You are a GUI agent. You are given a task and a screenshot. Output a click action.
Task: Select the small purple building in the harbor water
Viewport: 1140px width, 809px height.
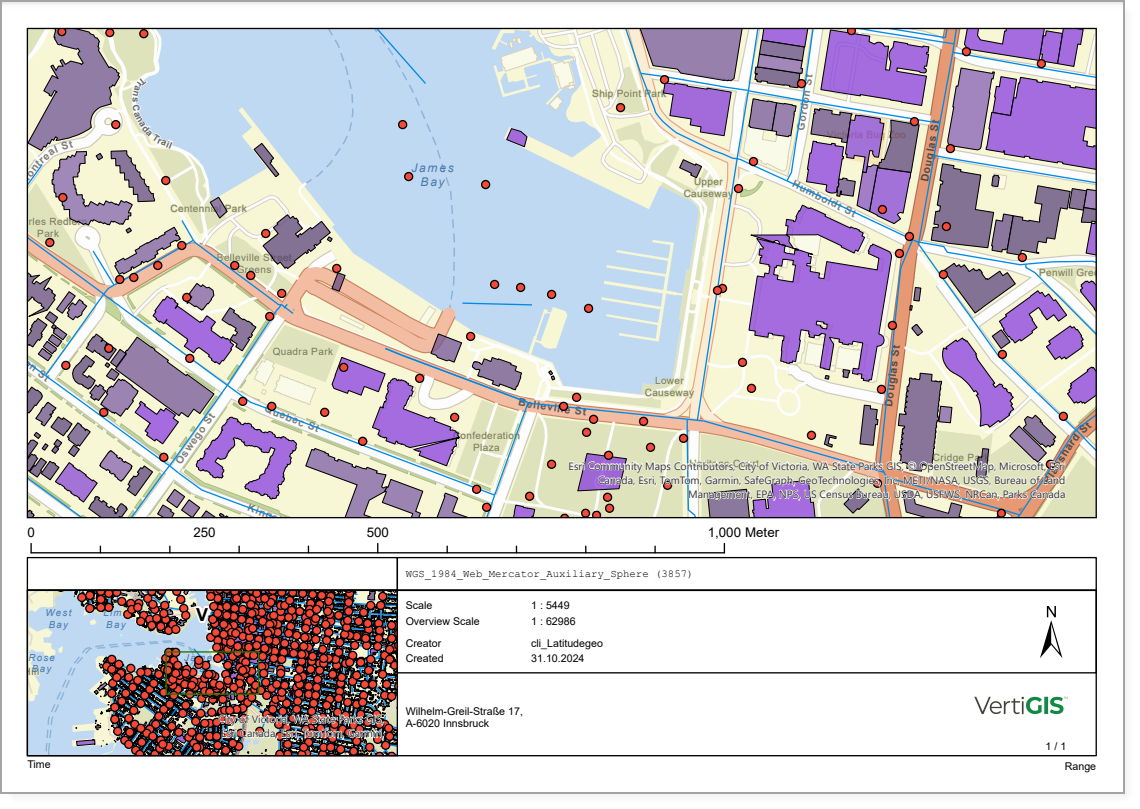(516, 136)
